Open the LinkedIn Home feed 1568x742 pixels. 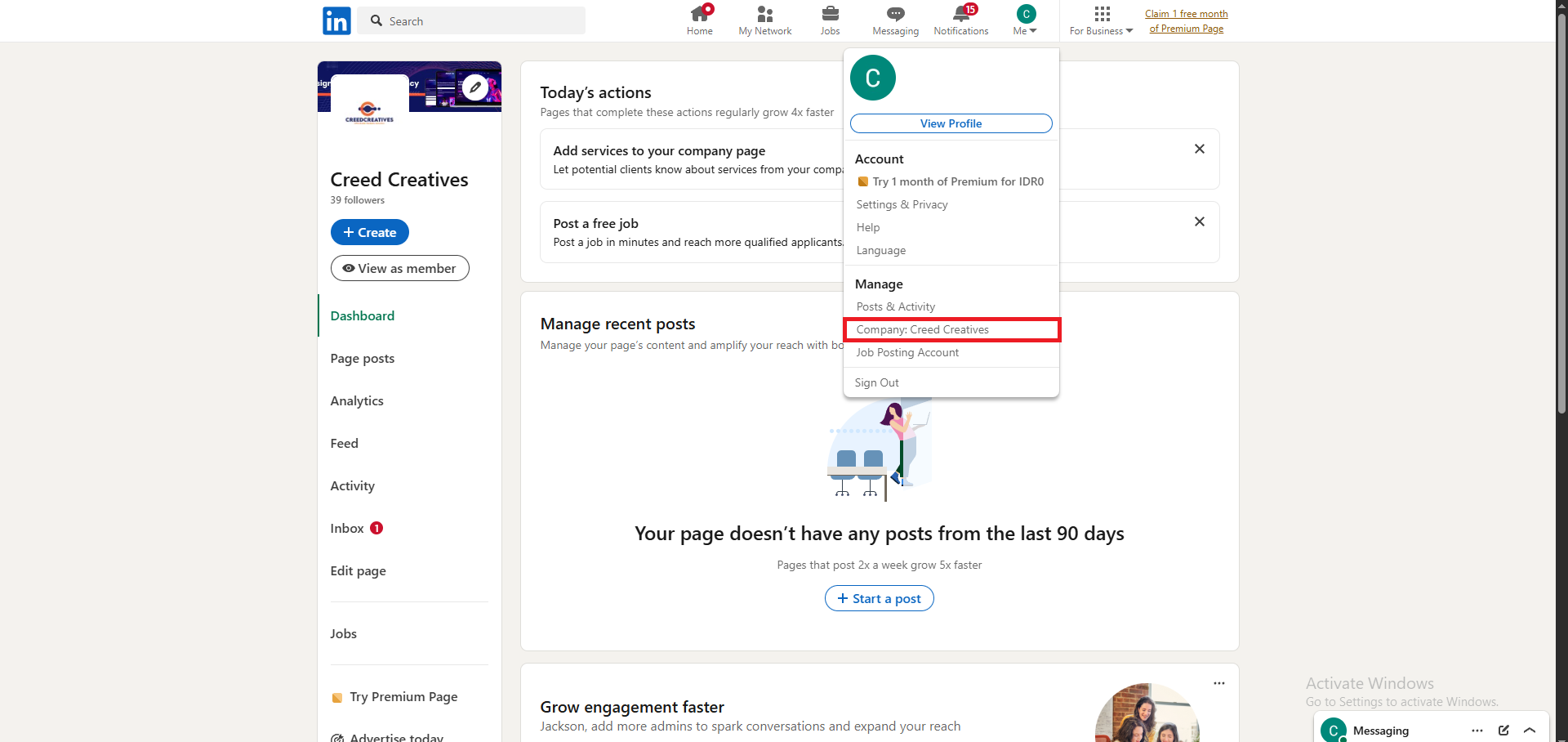pyautogui.click(x=699, y=20)
